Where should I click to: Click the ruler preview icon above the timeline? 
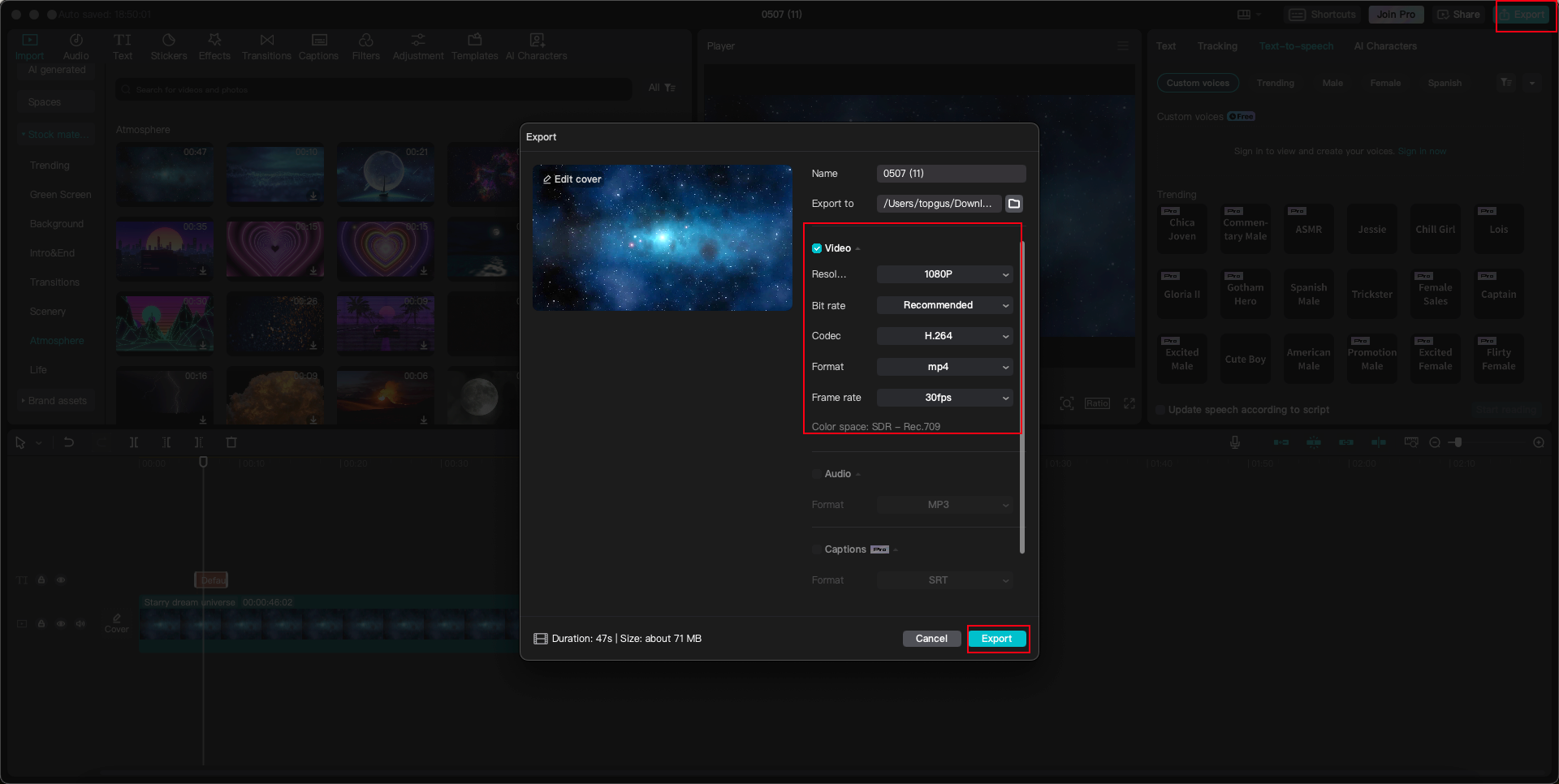click(1411, 442)
